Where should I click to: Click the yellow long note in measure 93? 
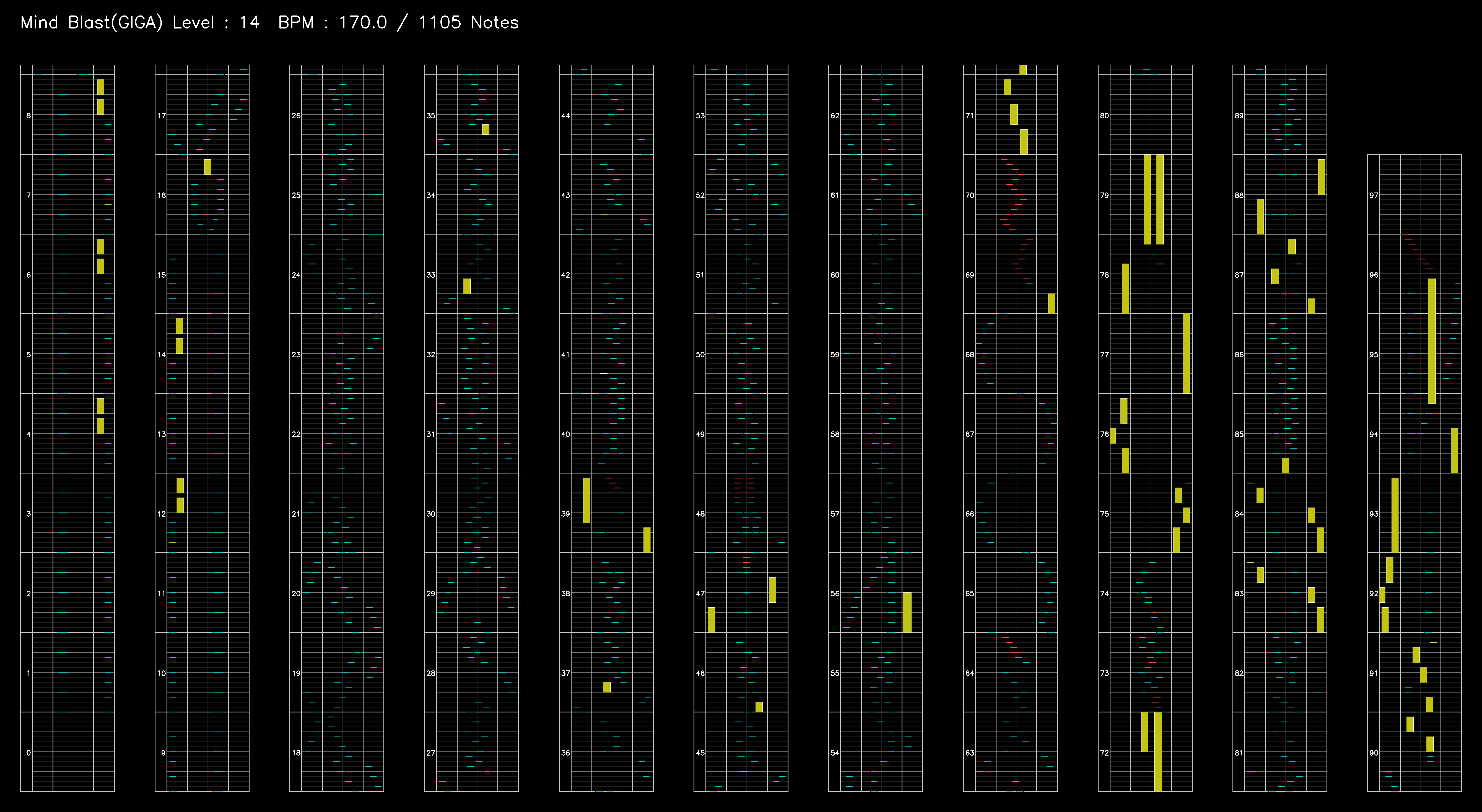1395,515
